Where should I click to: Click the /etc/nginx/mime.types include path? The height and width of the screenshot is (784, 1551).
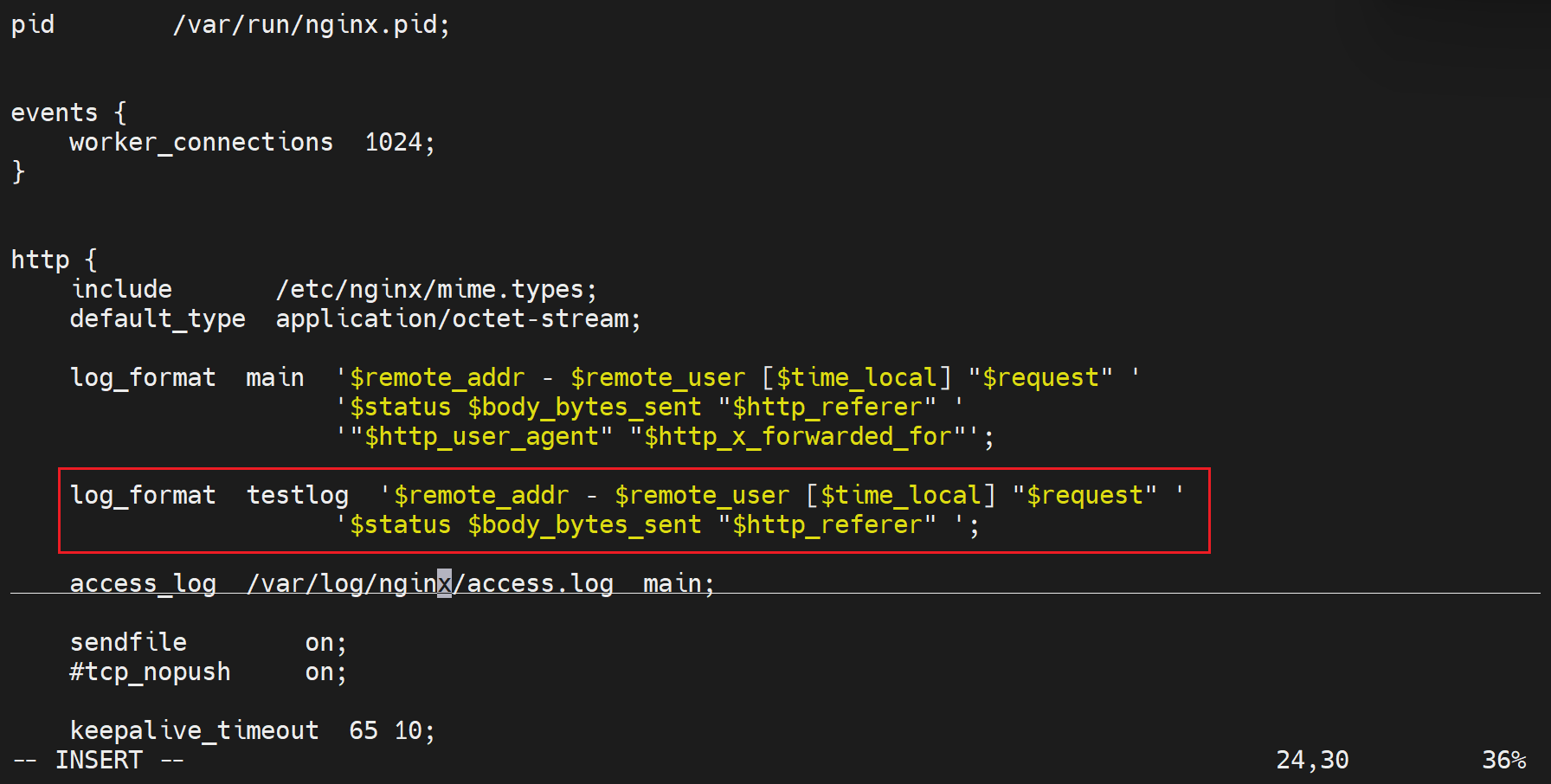(x=435, y=289)
